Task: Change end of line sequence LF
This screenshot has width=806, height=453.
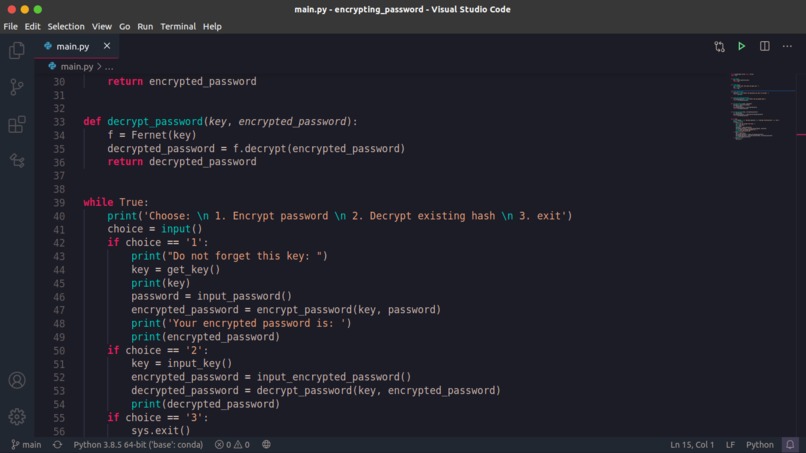Action: pos(730,445)
